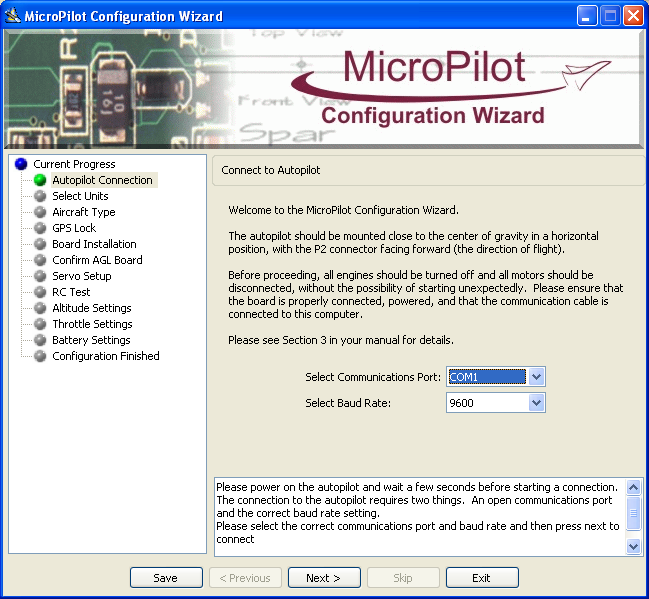Click the instruction message text area

tap(419, 517)
